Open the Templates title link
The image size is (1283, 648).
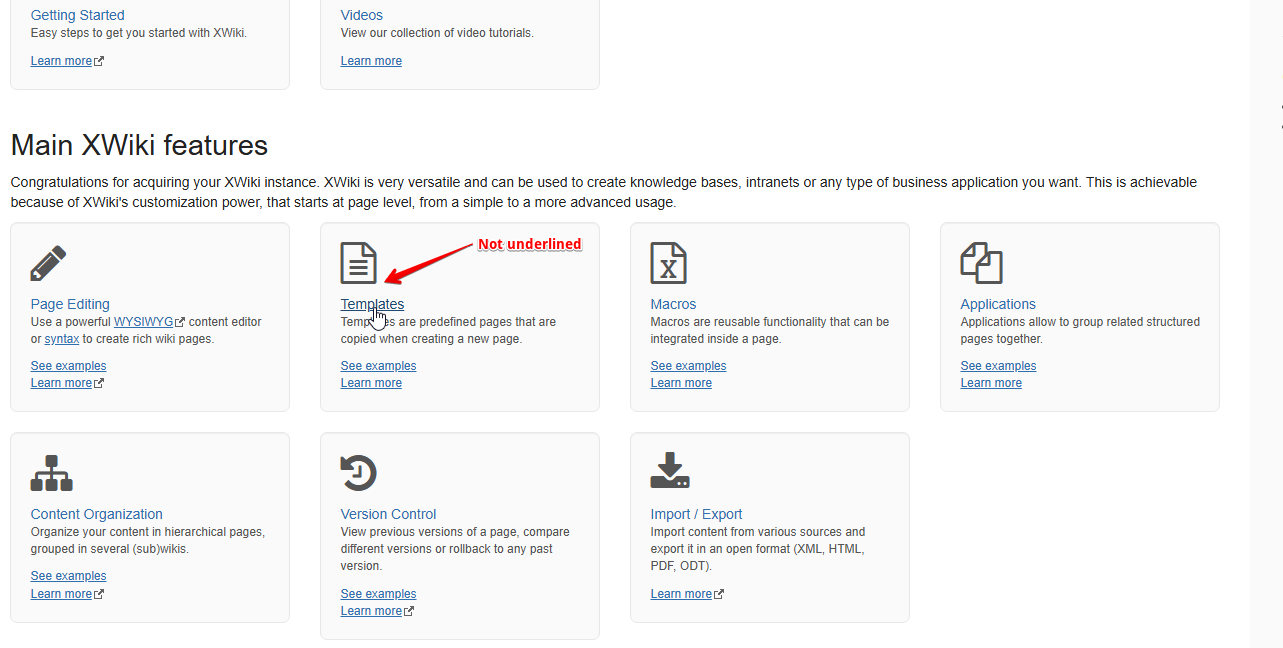(372, 304)
